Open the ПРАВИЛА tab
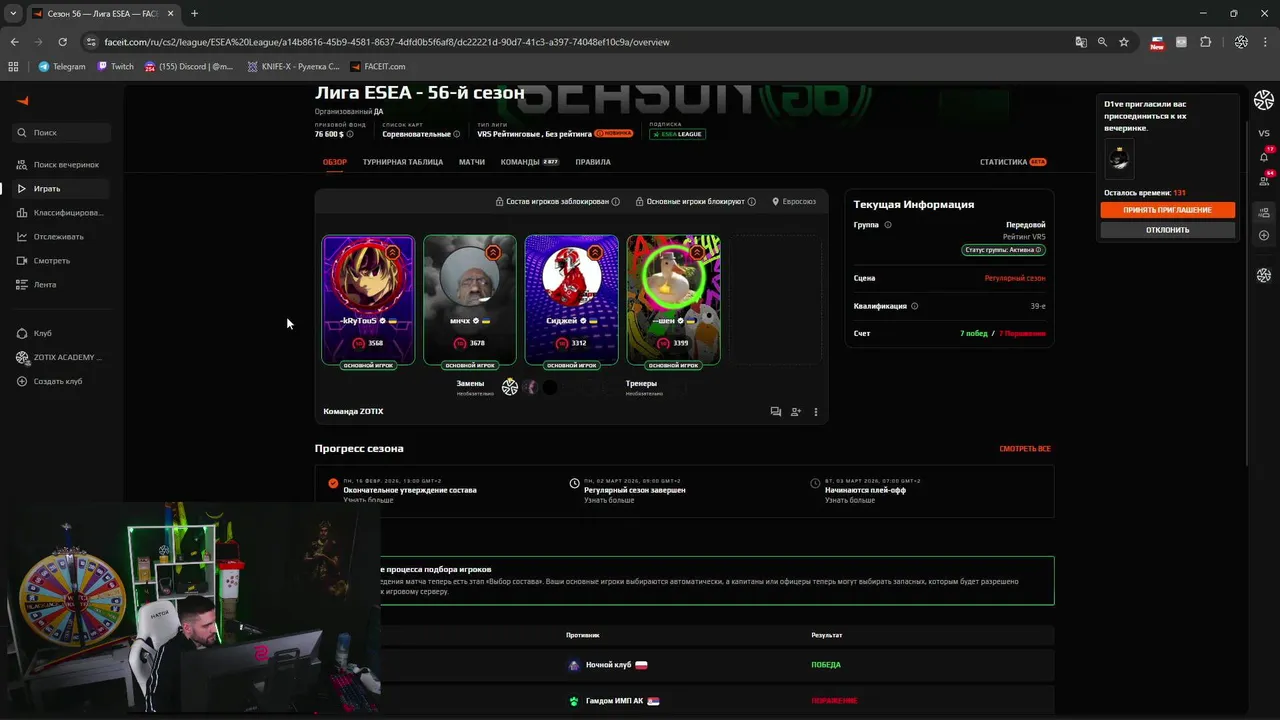 tap(593, 162)
